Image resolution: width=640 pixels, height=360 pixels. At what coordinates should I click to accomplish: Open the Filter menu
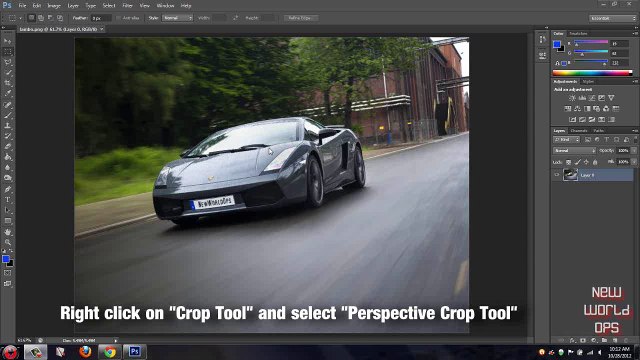pyautogui.click(x=128, y=6)
